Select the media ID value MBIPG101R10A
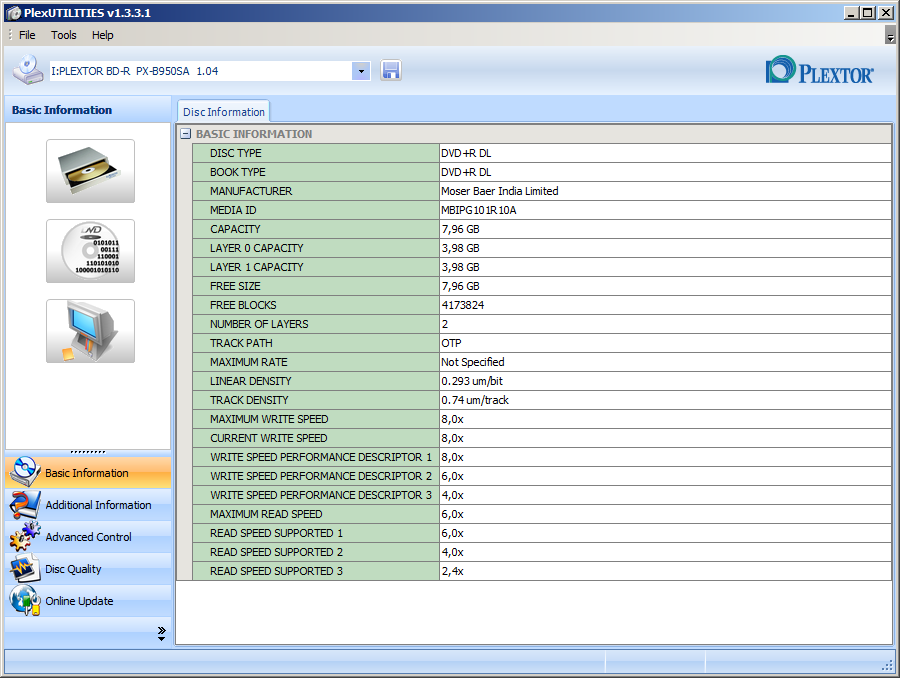 (479, 210)
